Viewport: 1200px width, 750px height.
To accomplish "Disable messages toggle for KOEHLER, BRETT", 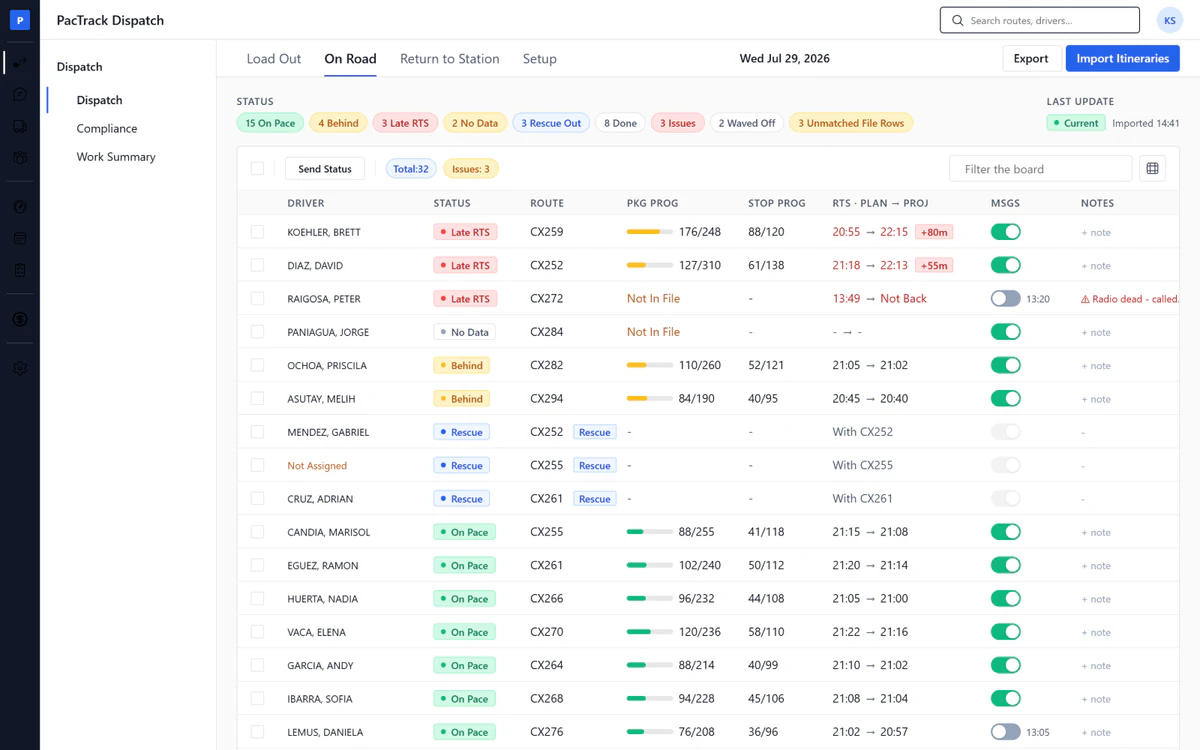I will click(1005, 232).
